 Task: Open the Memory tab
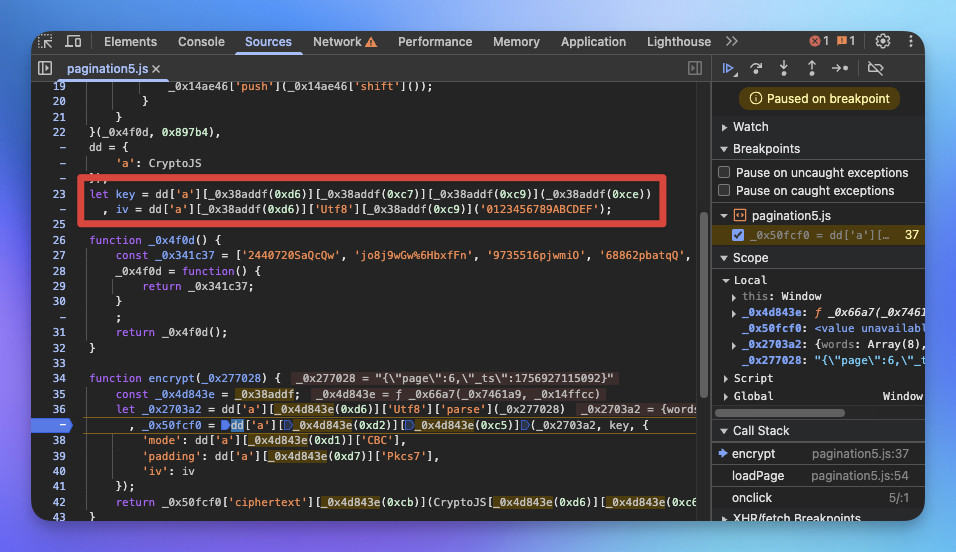tap(516, 41)
